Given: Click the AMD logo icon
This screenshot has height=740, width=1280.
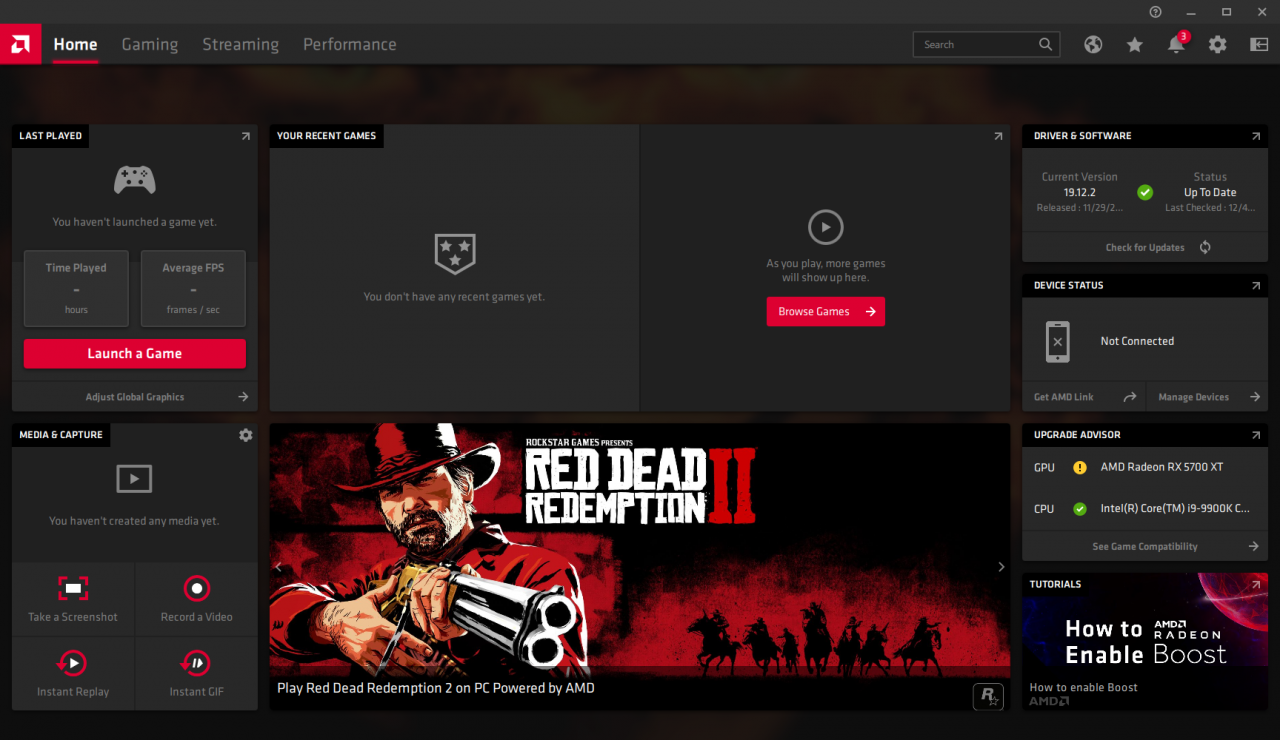Looking at the screenshot, I should pyautogui.click(x=20, y=44).
